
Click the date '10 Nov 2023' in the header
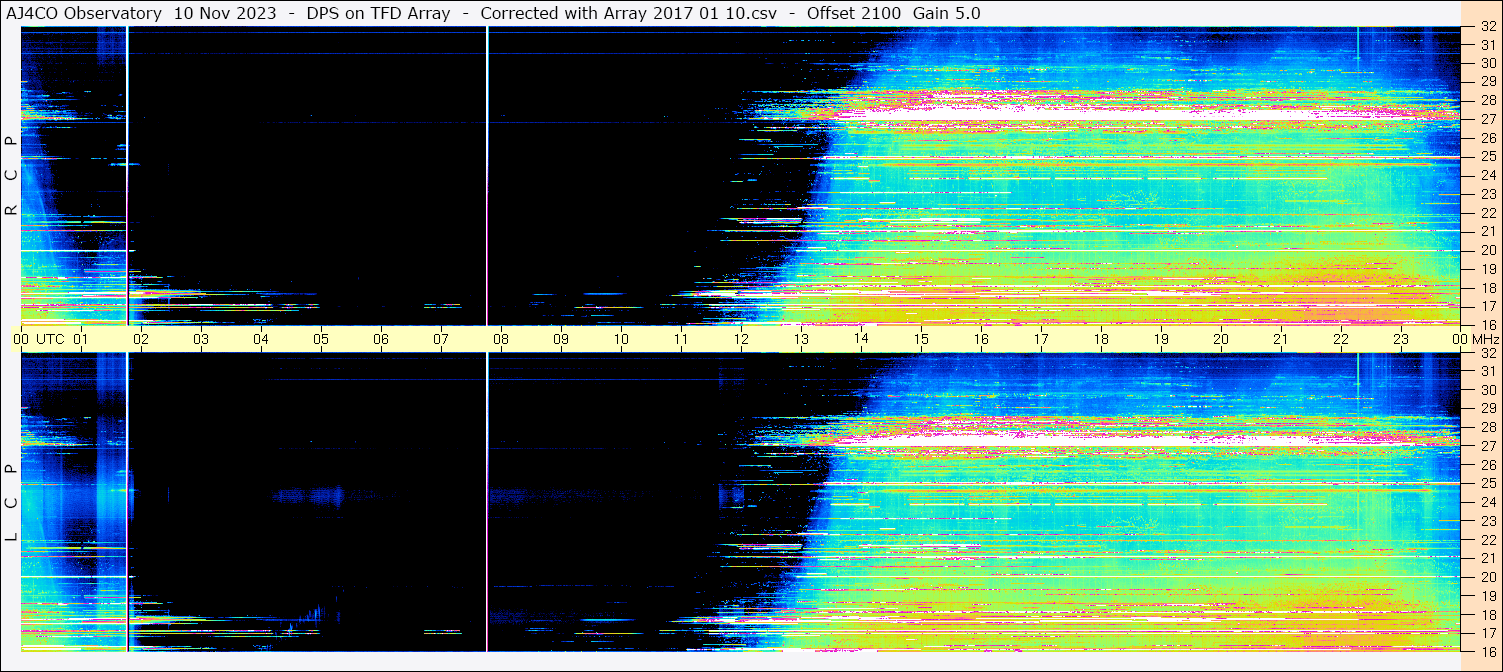225,14
